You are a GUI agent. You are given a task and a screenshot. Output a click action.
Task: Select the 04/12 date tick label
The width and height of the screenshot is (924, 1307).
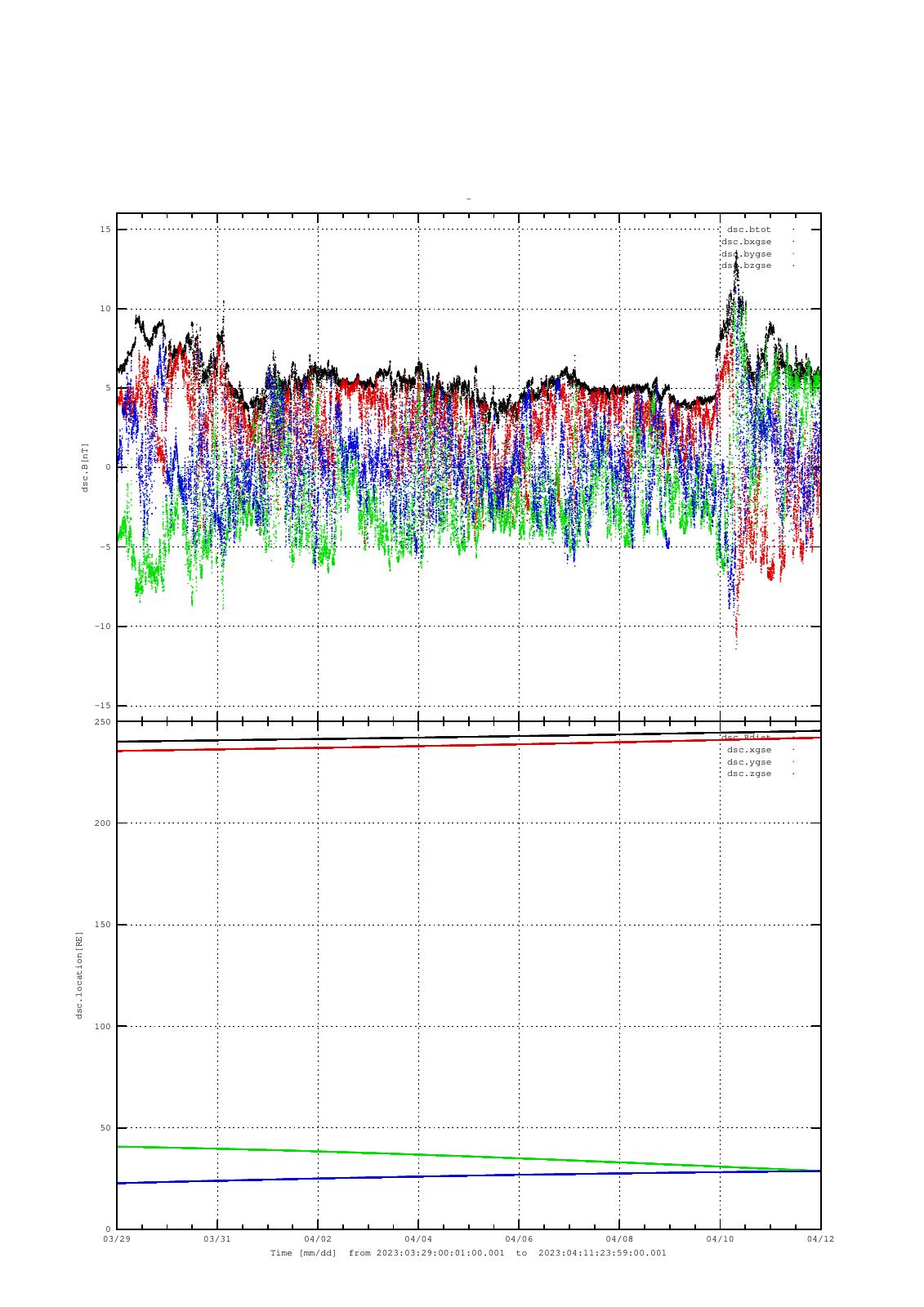(x=820, y=1239)
